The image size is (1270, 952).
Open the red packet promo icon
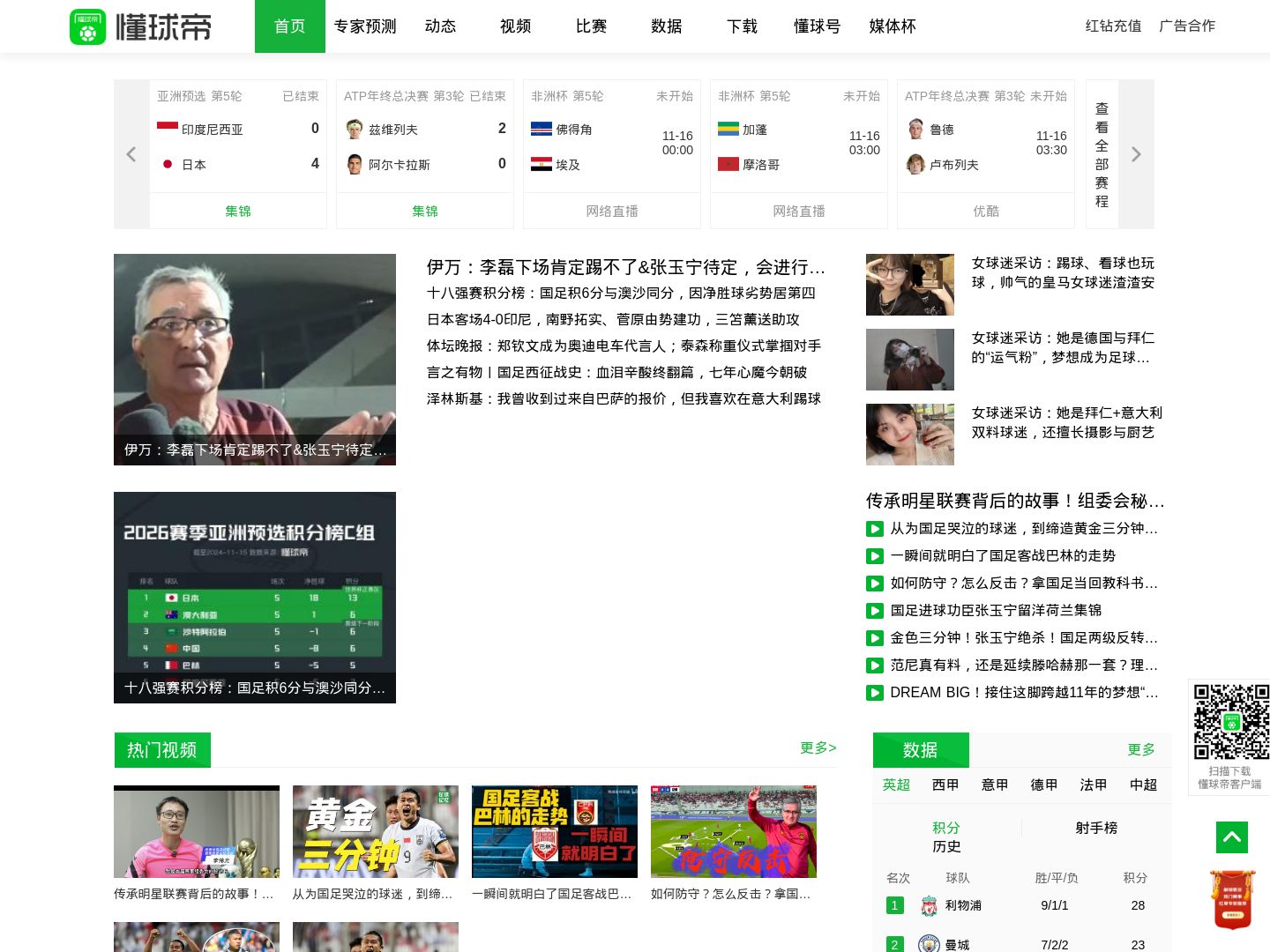pyautogui.click(x=1232, y=899)
